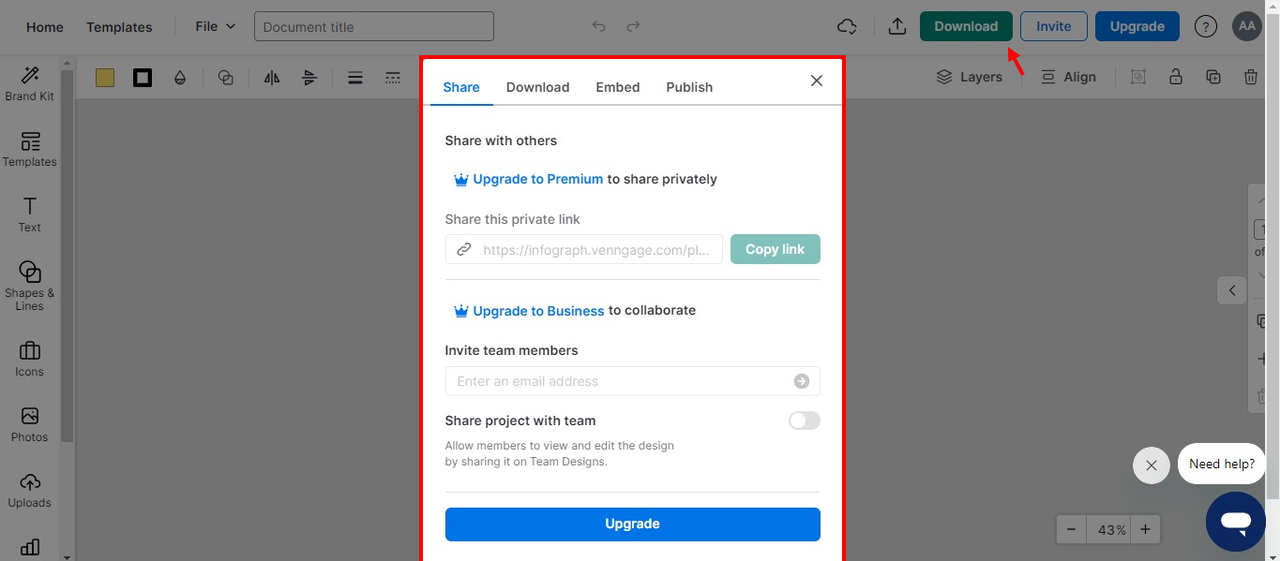Click the Invite team members email field

tap(620, 381)
